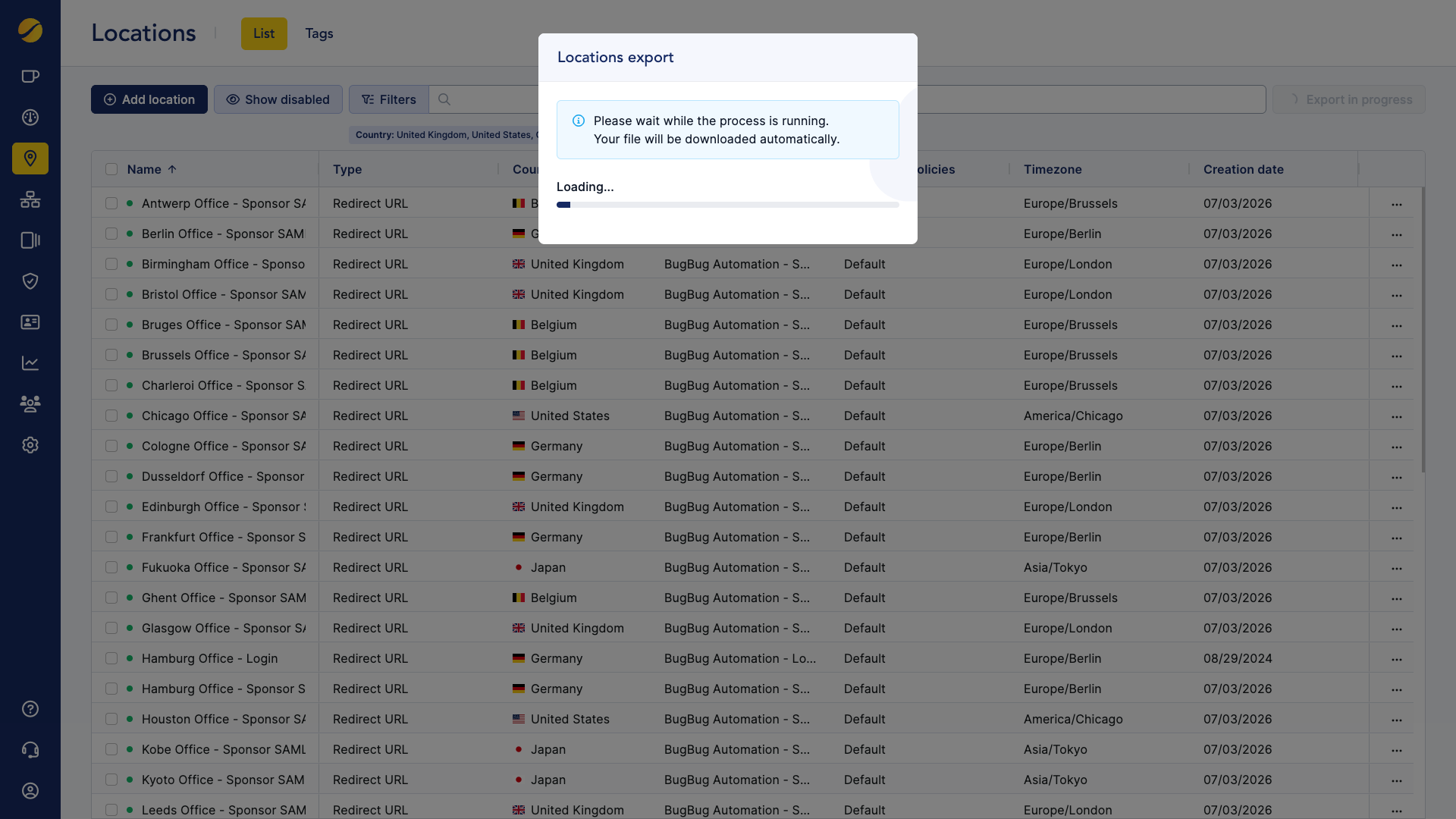Open the help question mark icon
The image size is (1456, 819).
pyautogui.click(x=30, y=709)
